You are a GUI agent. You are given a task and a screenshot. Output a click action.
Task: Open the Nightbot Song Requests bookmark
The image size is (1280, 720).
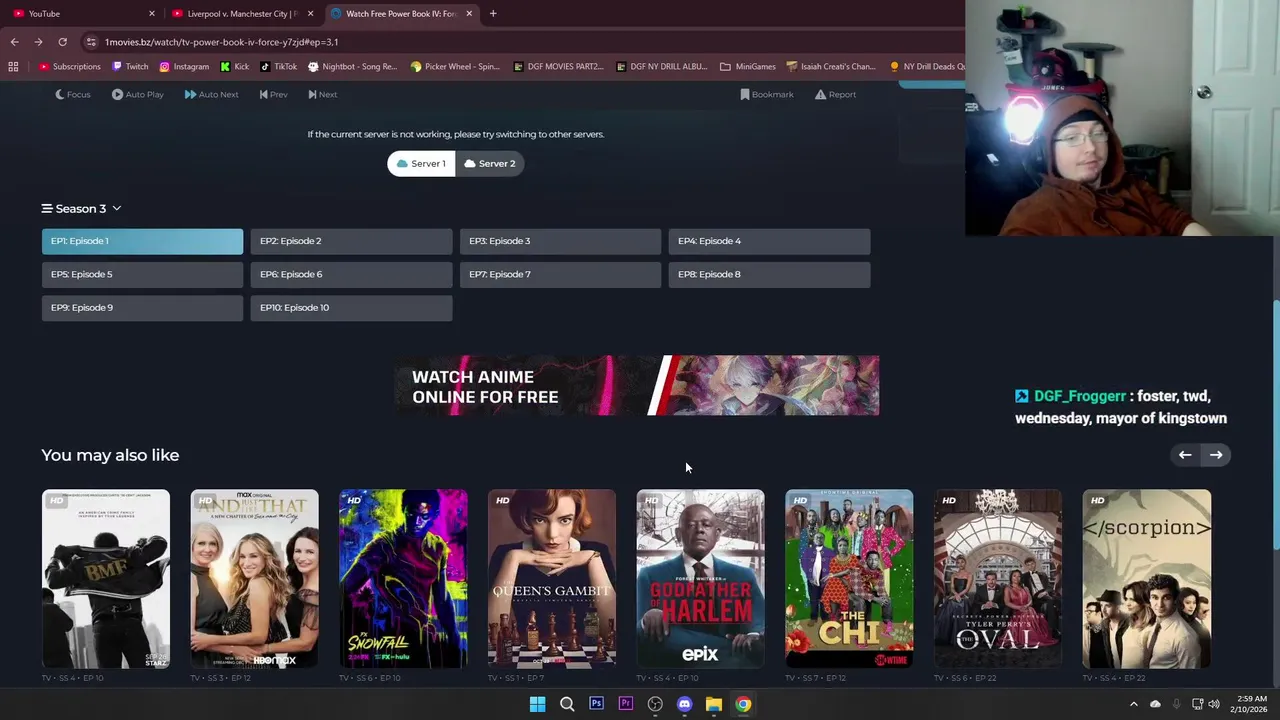pos(352,67)
